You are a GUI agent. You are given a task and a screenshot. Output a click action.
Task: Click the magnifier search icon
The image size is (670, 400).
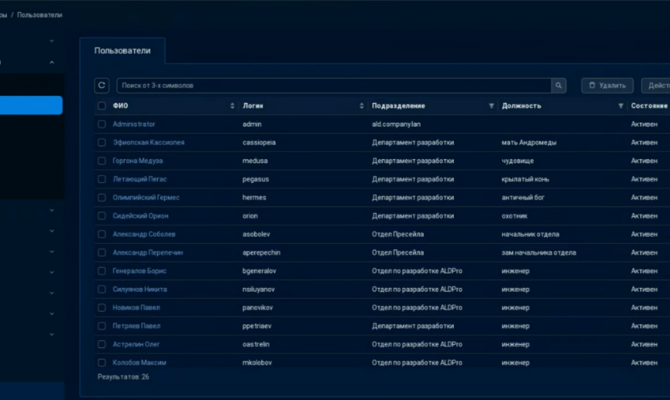pyautogui.click(x=558, y=85)
